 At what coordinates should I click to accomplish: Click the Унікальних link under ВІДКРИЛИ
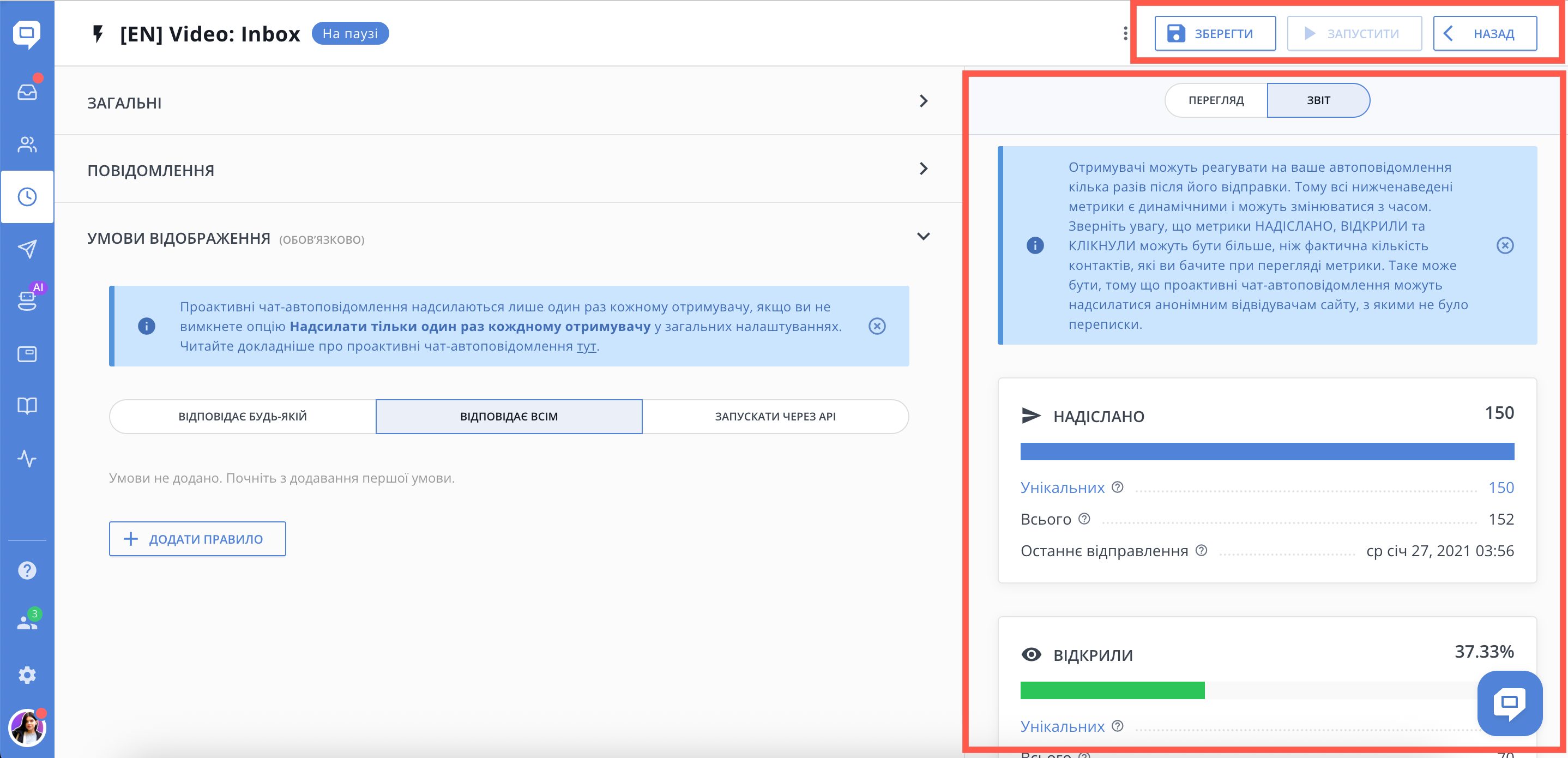click(x=1062, y=726)
